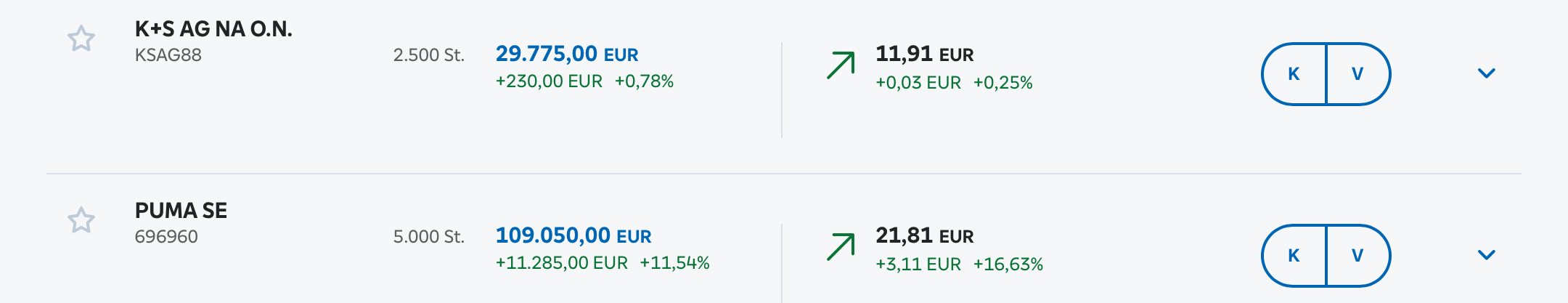Click the current price 11,91 EUR
Screen dimensions: 1568x303
coord(924,54)
